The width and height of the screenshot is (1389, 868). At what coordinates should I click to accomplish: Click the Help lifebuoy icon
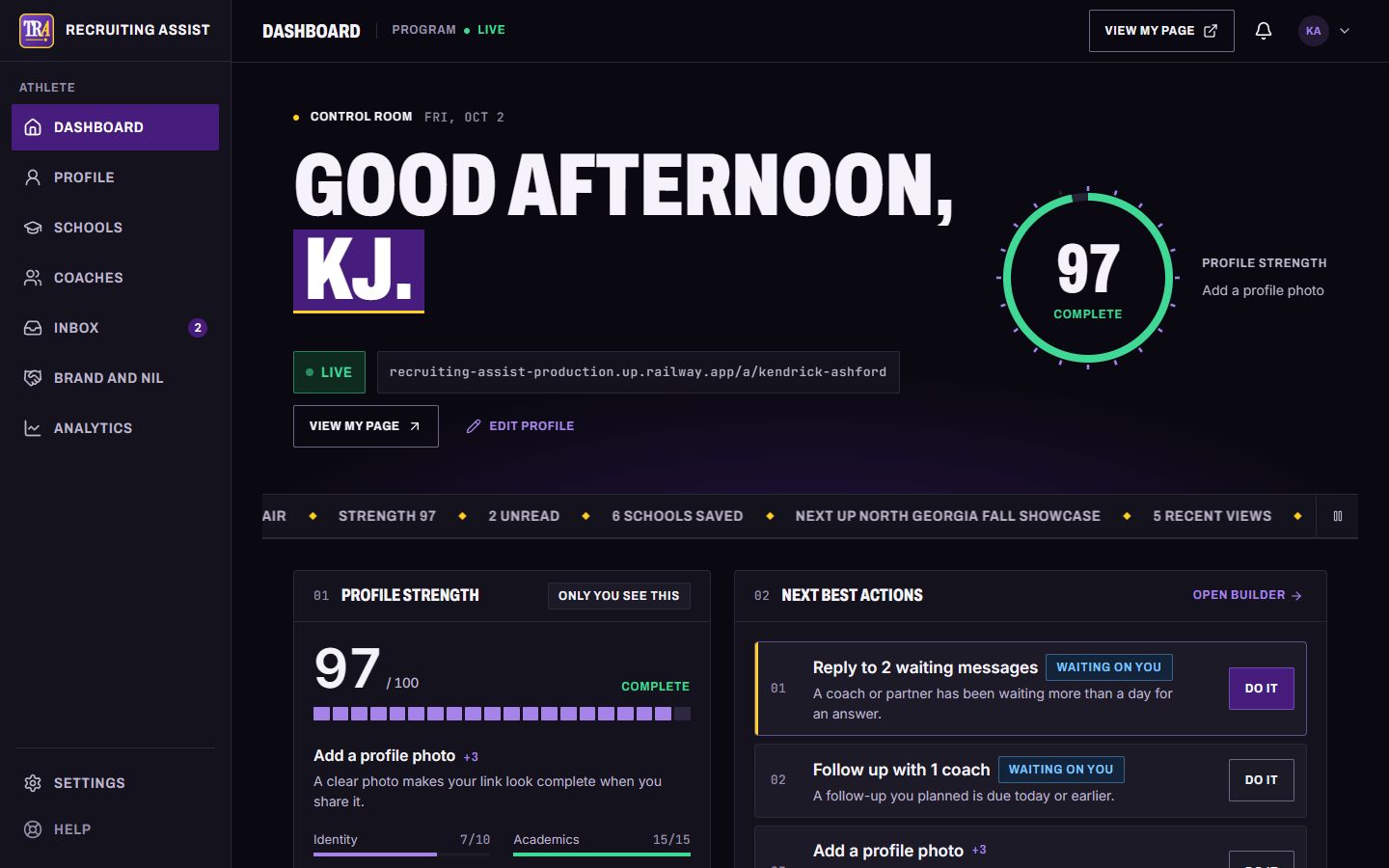[33, 829]
